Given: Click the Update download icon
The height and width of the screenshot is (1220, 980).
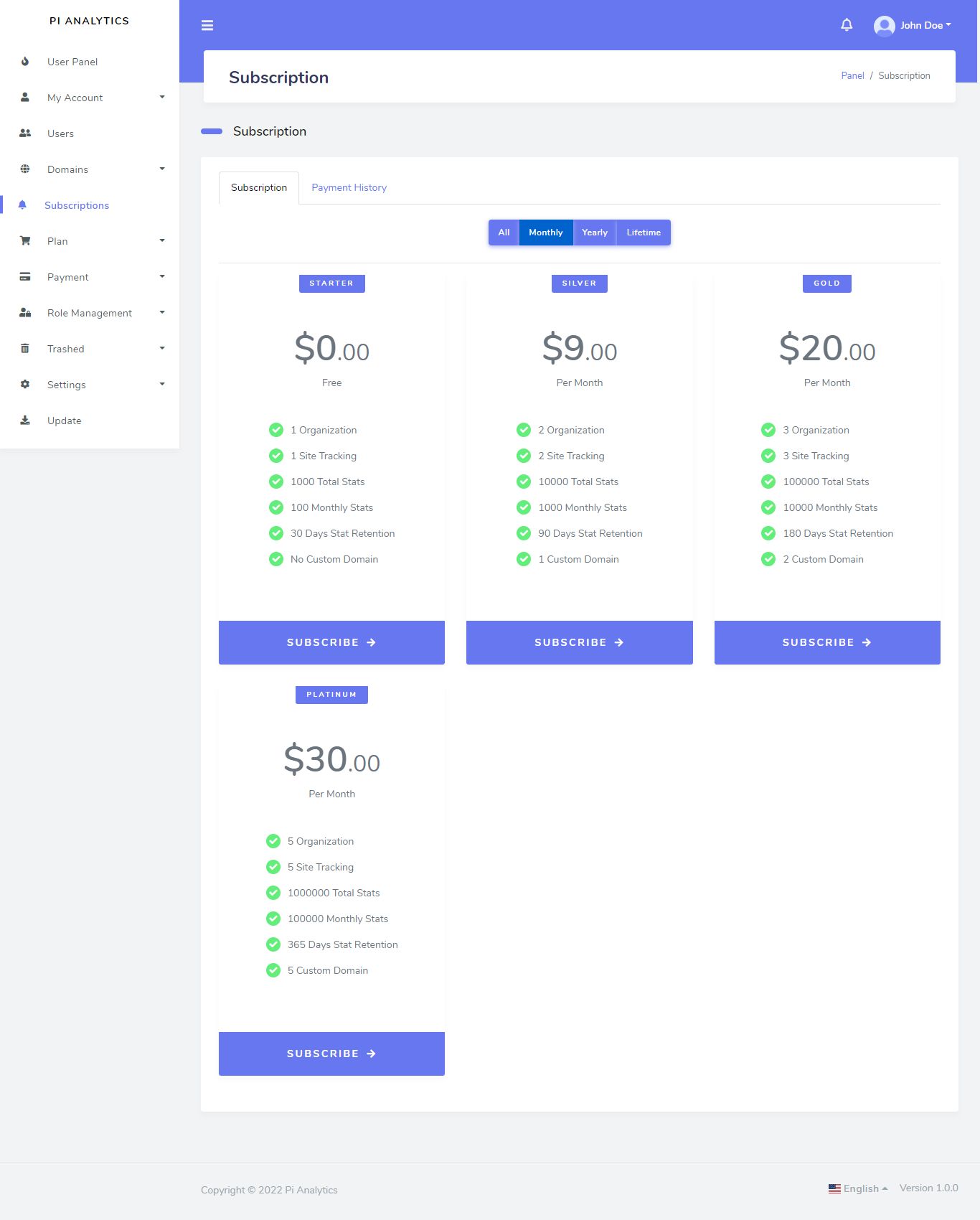Looking at the screenshot, I should click(25, 421).
